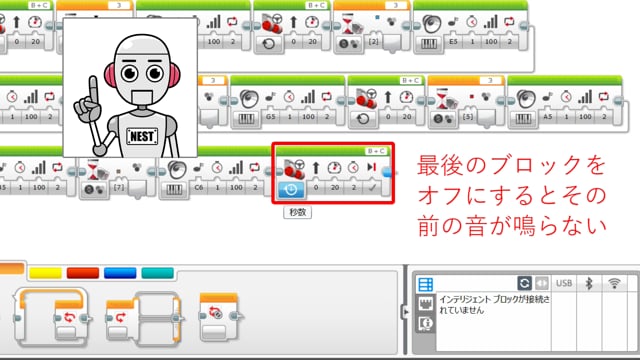
Task: Select the speaker icon of the E5 Sound block
Action: (x=431, y=24)
